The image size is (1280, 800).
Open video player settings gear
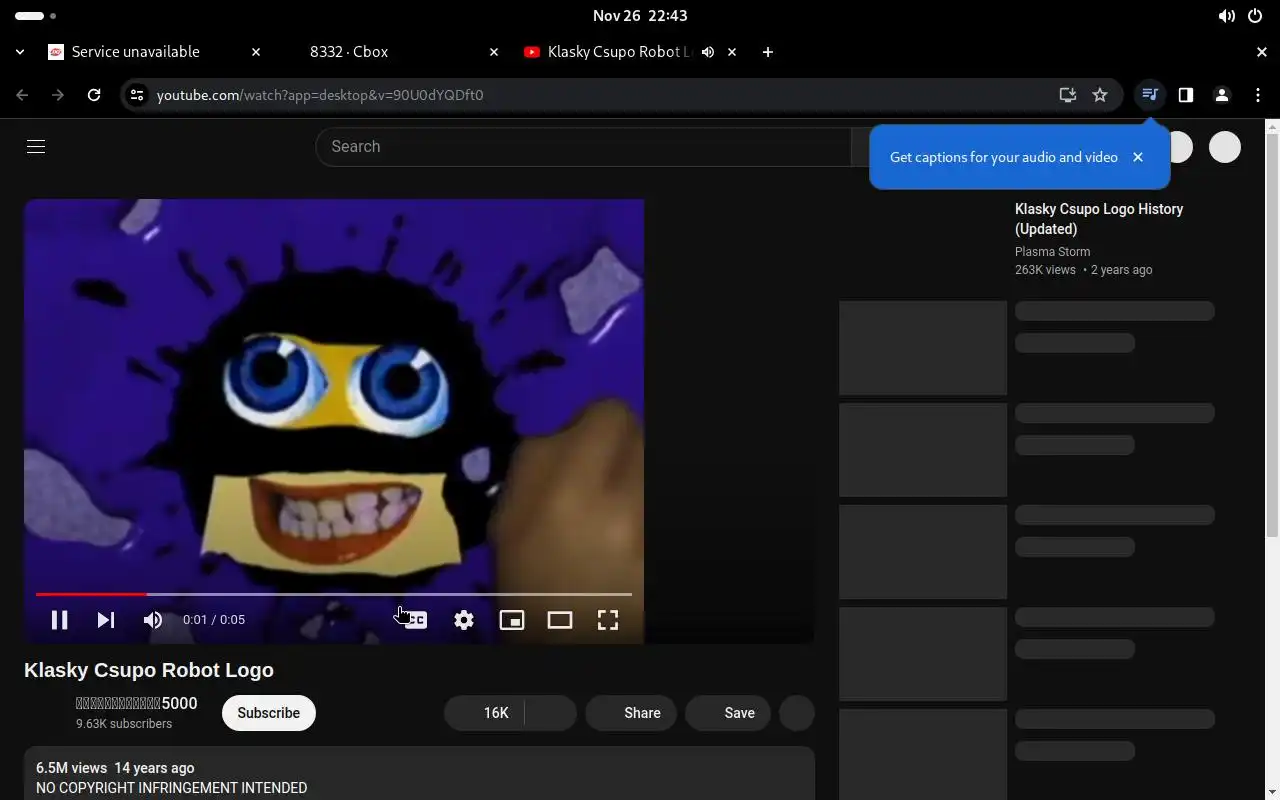pos(464,620)
